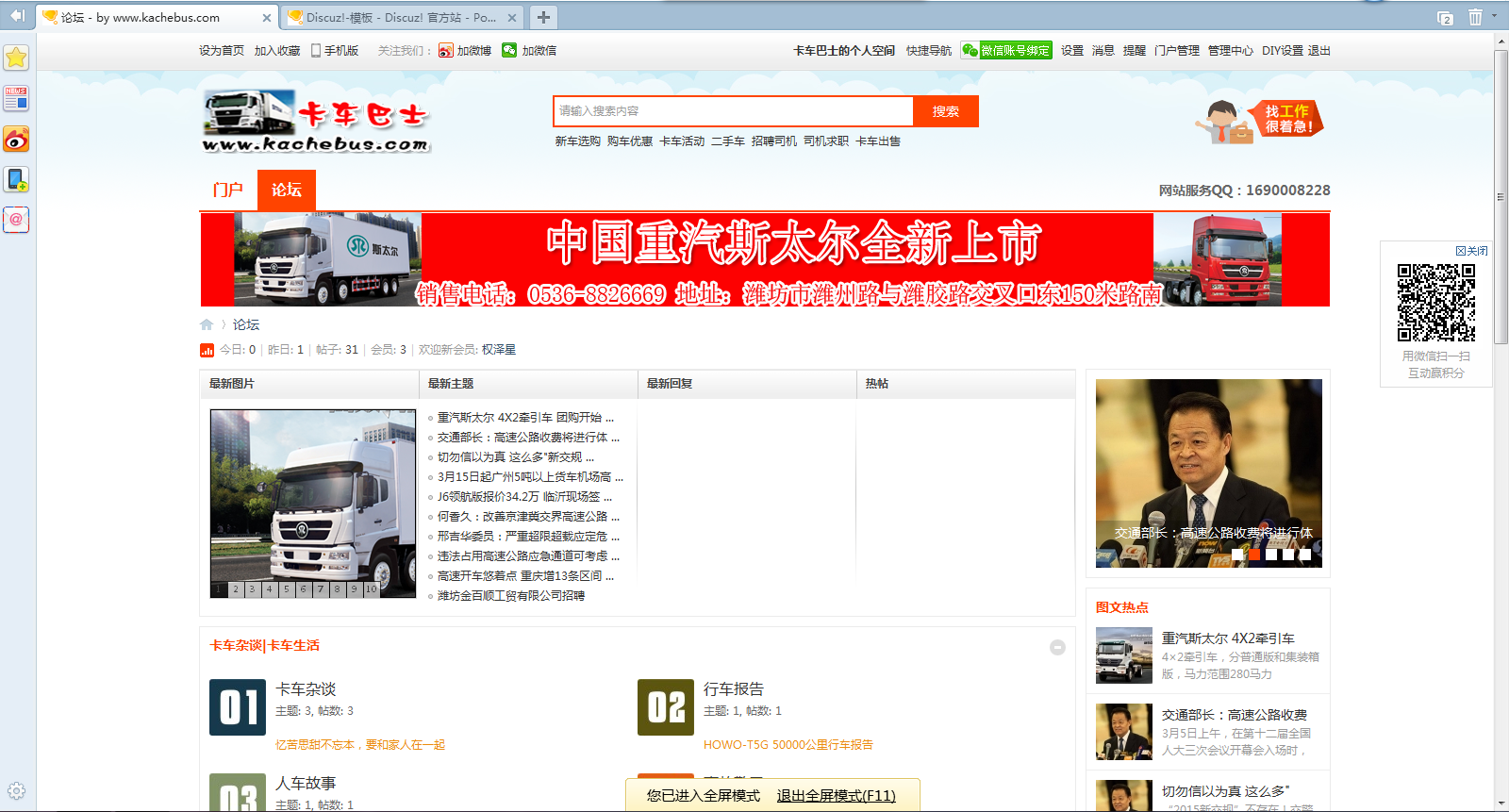Click the 退出 logout link

pos(1319,51)
